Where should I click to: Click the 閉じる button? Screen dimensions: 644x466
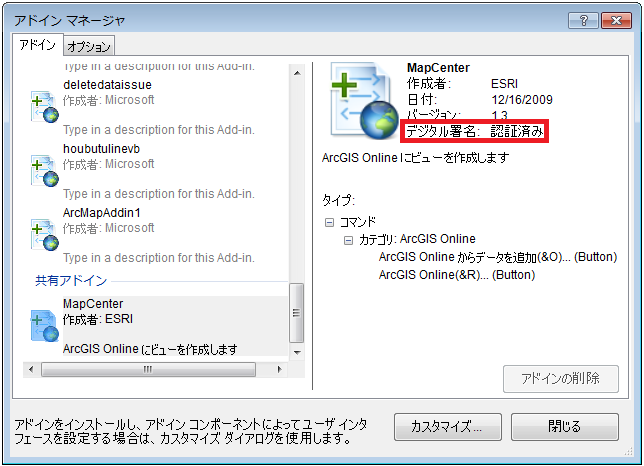pos(565,427)
